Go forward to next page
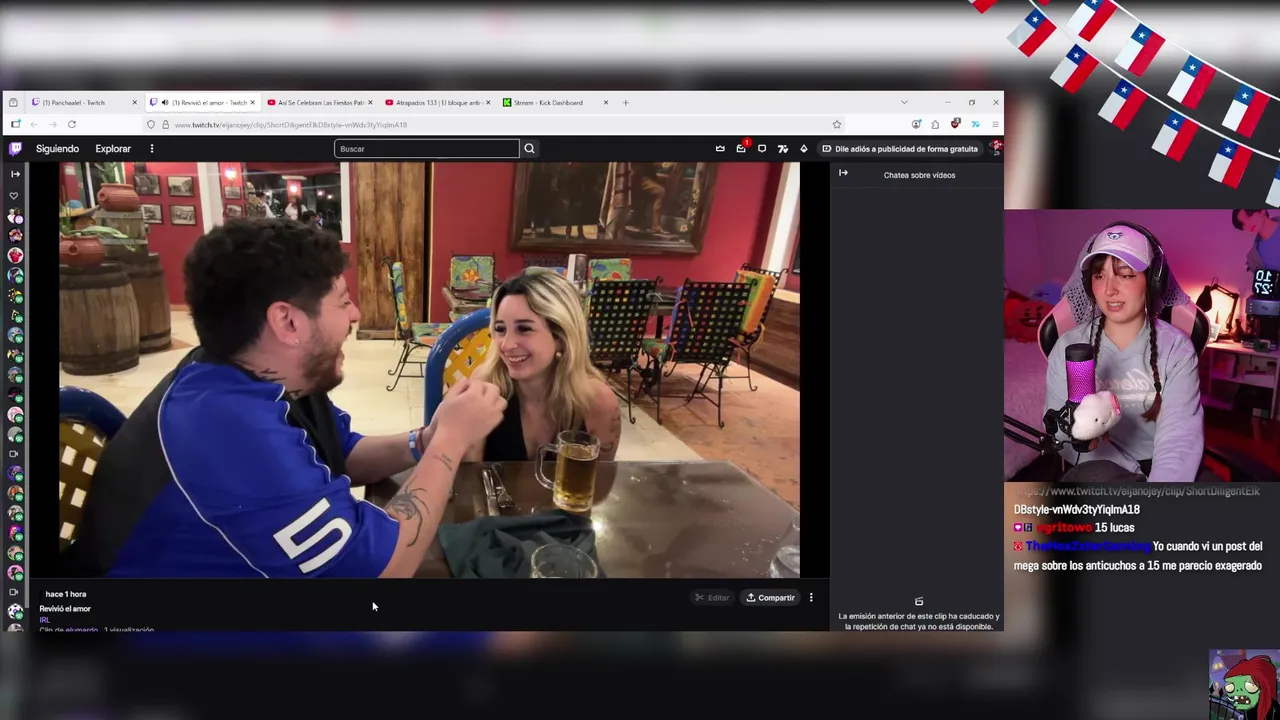1280x720 pixels. pyautogui.click(x=53, y=124)
